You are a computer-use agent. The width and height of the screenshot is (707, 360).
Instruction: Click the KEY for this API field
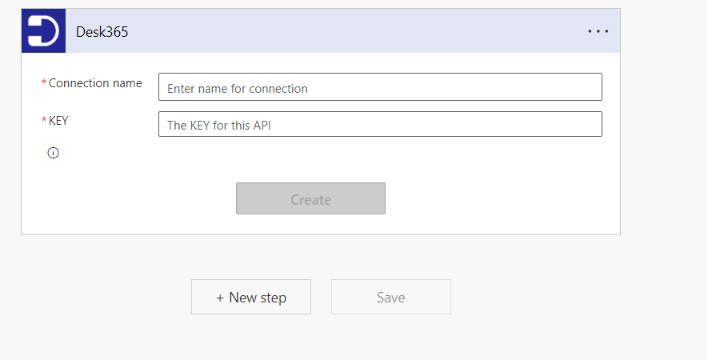[380, 124]
